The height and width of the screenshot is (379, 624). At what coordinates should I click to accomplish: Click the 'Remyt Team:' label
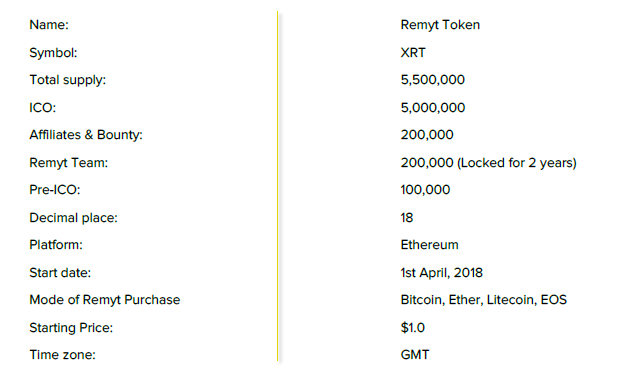69,163
